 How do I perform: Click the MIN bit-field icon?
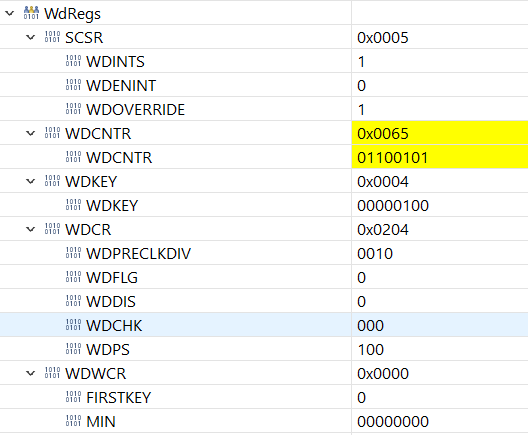[x=73, y=421]
